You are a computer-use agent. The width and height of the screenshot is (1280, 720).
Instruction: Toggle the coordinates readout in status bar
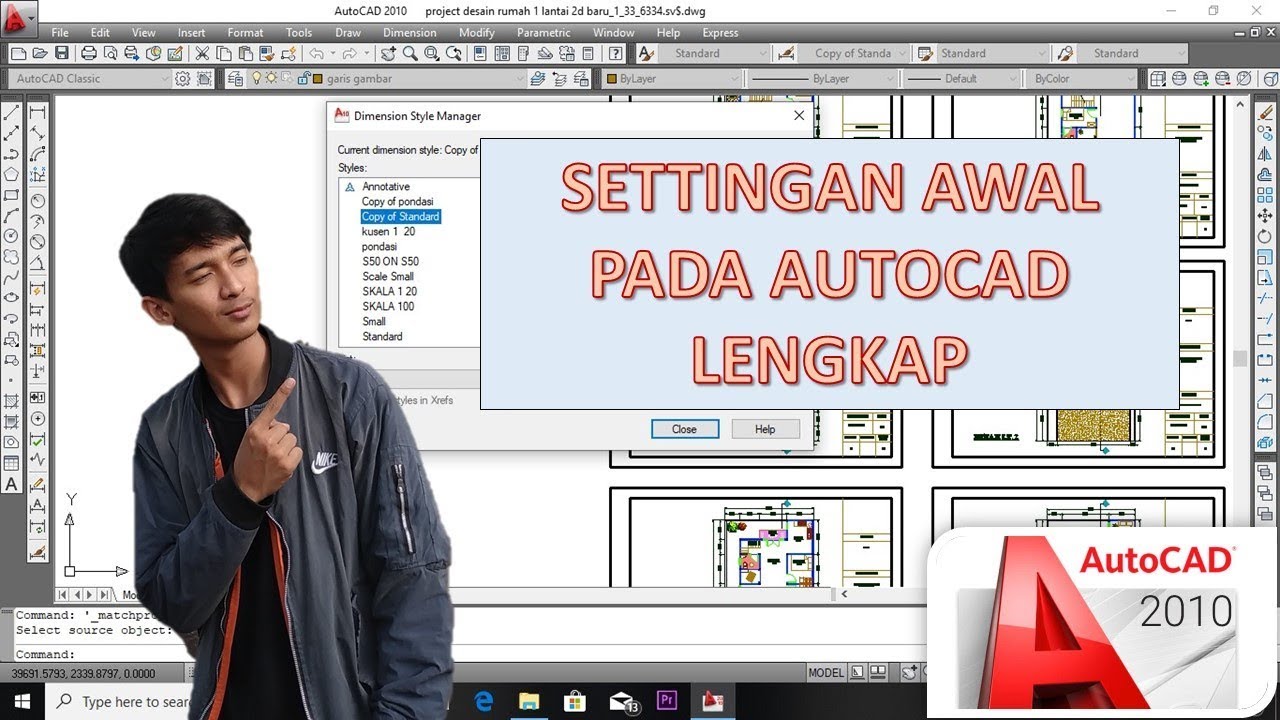pos(85,673)
